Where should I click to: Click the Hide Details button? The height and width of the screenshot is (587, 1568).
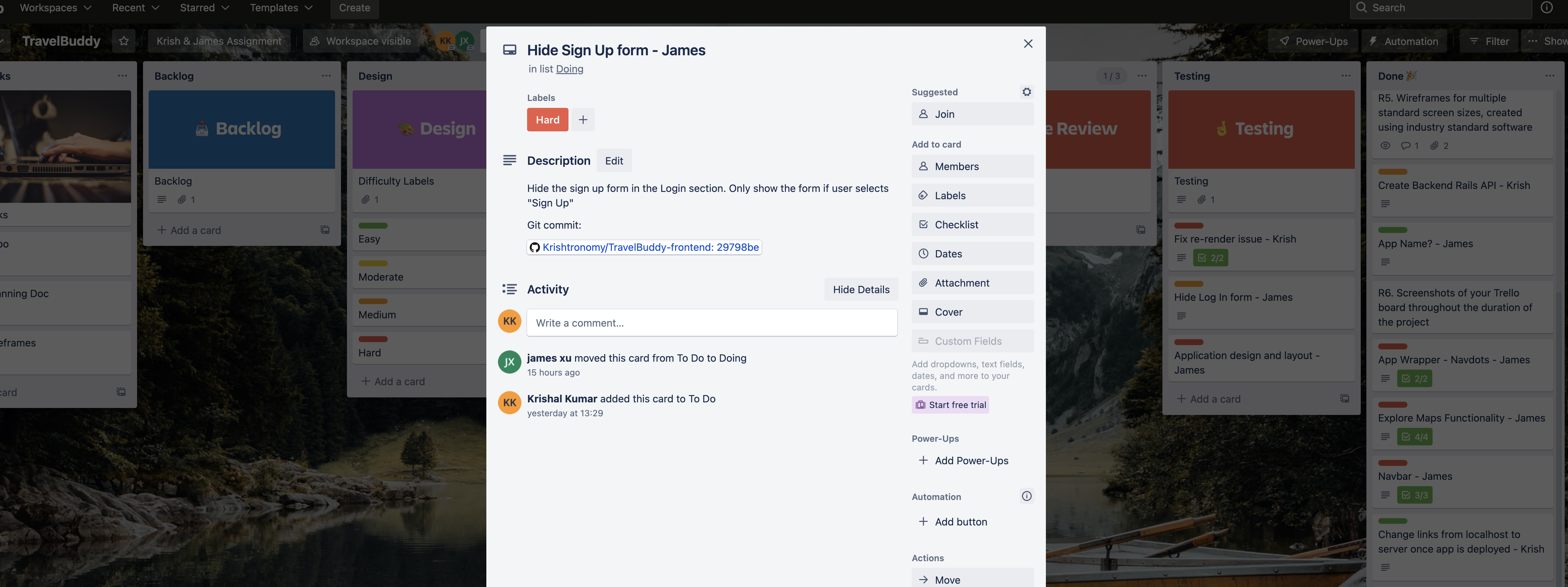[x=861, y=290]
